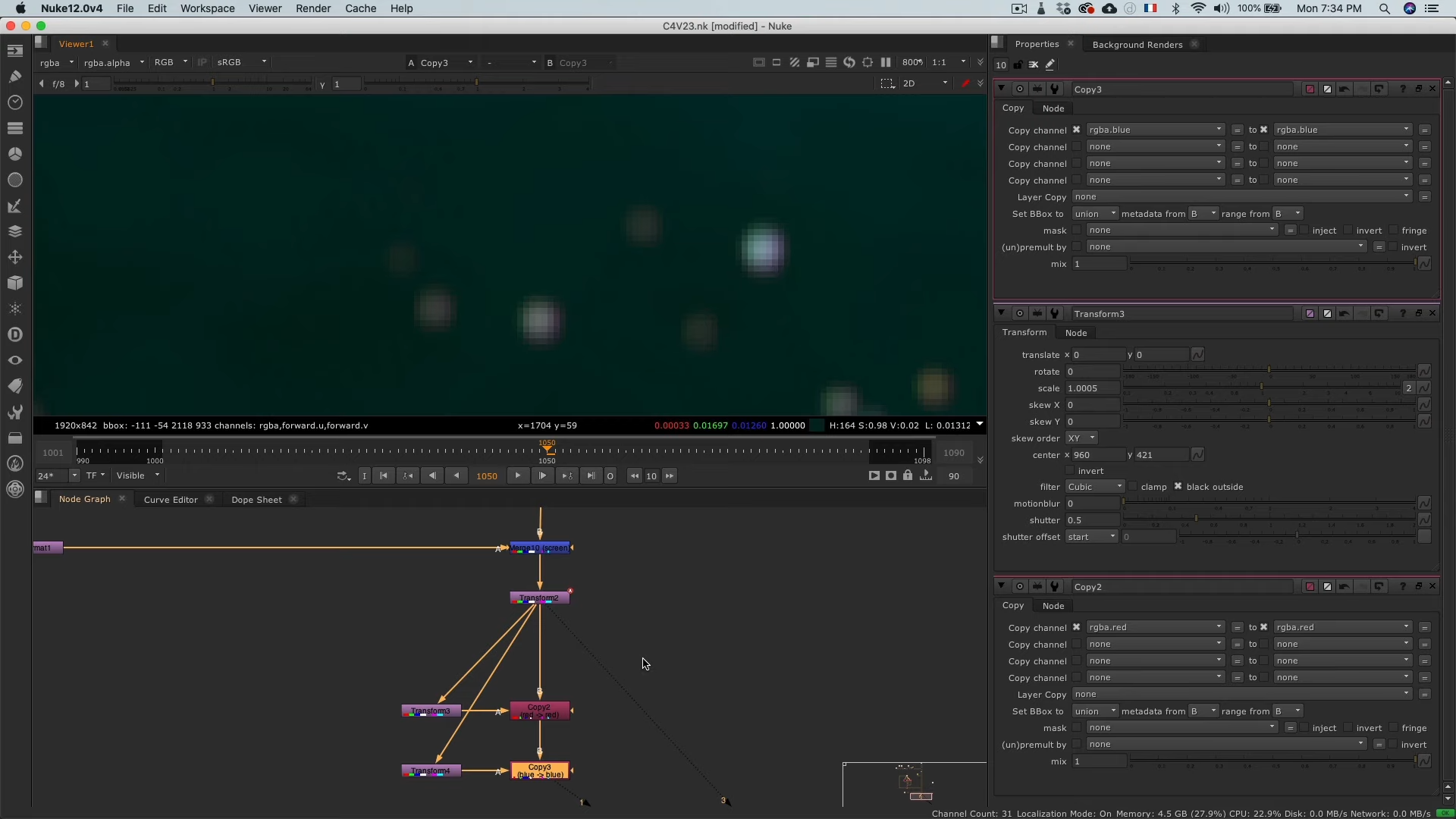
Task: Click the rotate slider in Transform3
Action: 1269,372
